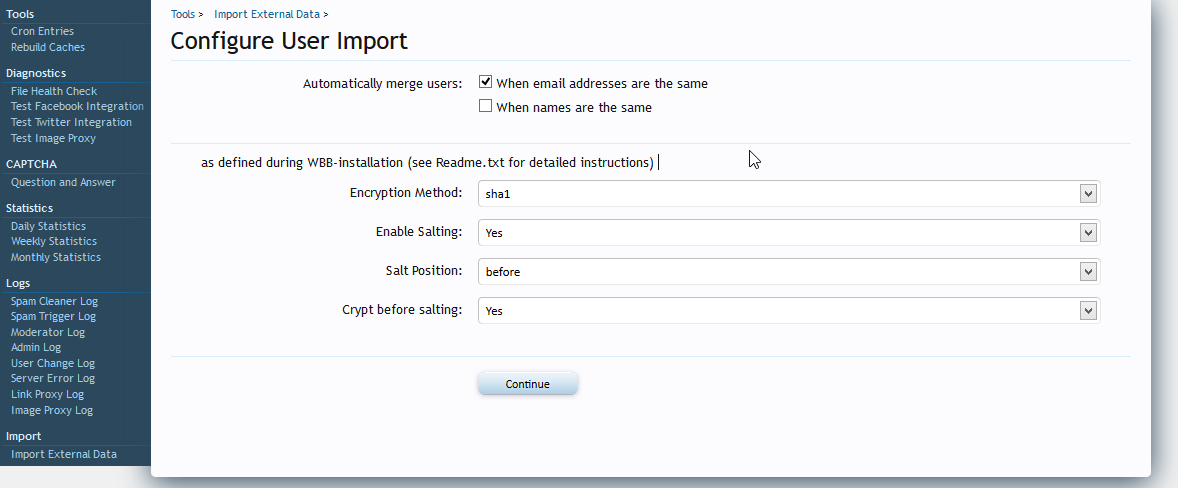Open the Crypt before salting dropdown
Image resolution: width=1178 pixels, height=488 pixels.
pyautogui.click(x=789, y=311)
